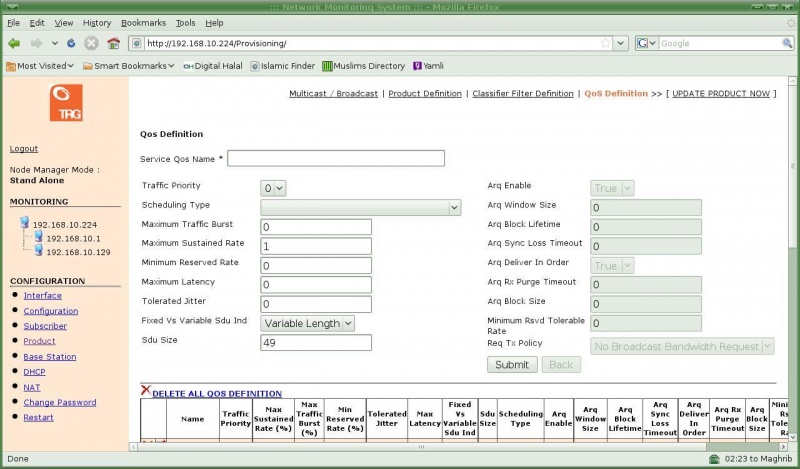800x469 pixels.
Task: Click DELETE ALL QOS DEFINITION link
Action: click(x=217, y=393)
